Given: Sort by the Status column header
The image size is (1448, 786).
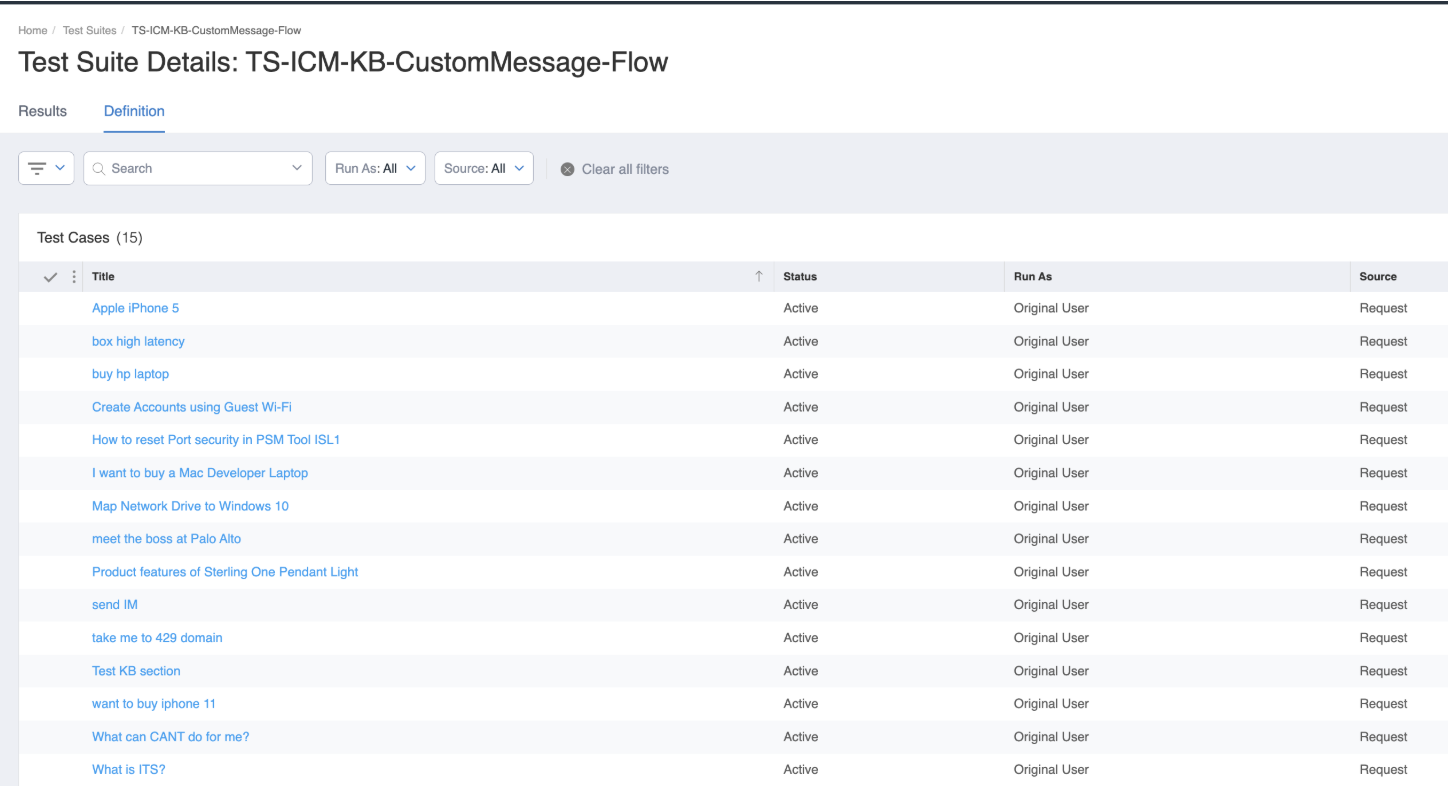Looking at the screenshot, I should tap(800, 277).
